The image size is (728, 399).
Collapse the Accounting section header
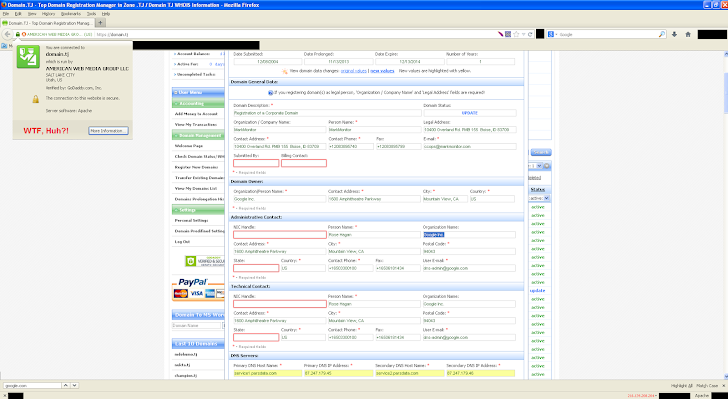coord(198,104)
